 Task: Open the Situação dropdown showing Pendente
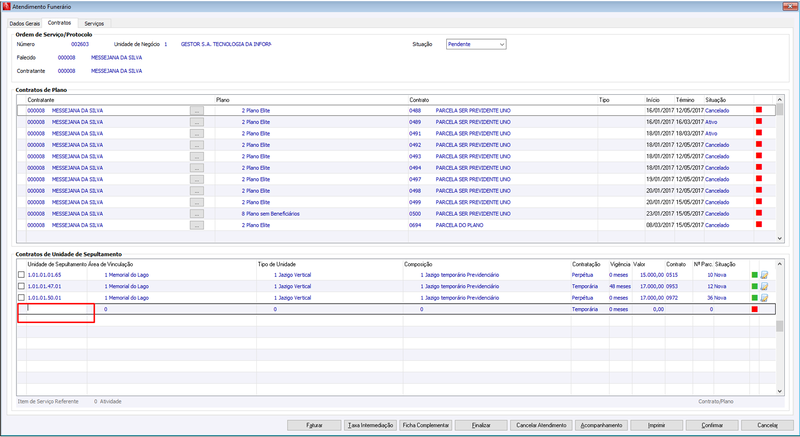point(476,44)
